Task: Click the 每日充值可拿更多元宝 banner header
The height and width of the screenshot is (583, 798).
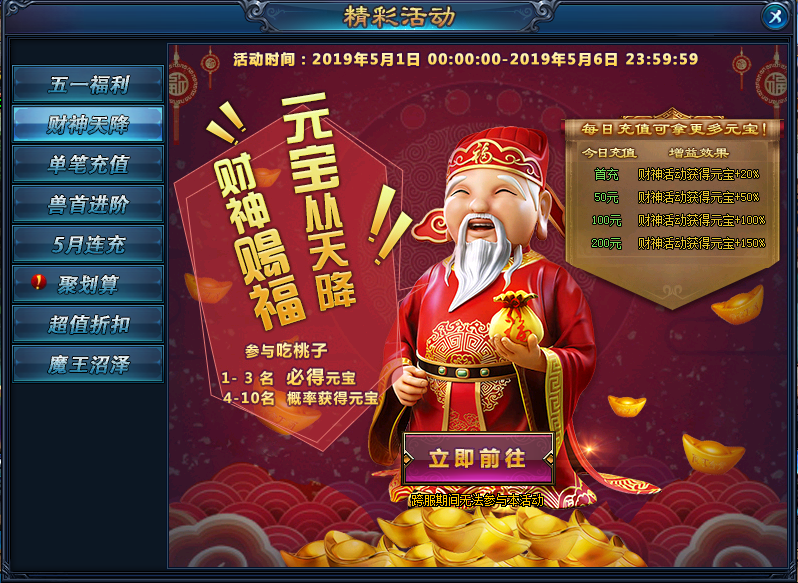Action: pos(673,129)
